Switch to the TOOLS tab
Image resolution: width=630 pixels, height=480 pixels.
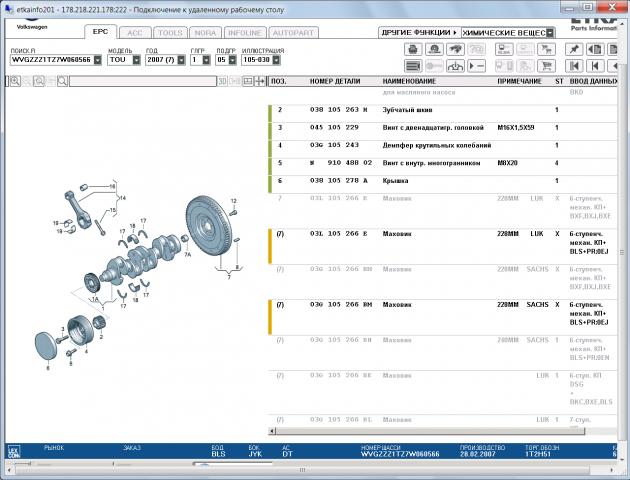pos(170,33)
